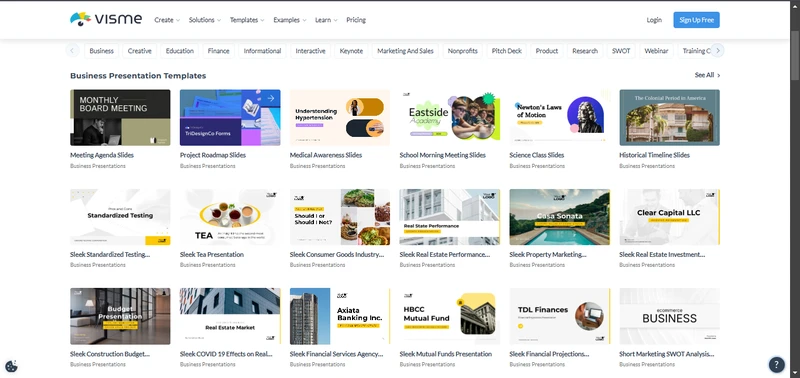
Task: Click Sleek Property Marketing title
Action: (548, 255)
